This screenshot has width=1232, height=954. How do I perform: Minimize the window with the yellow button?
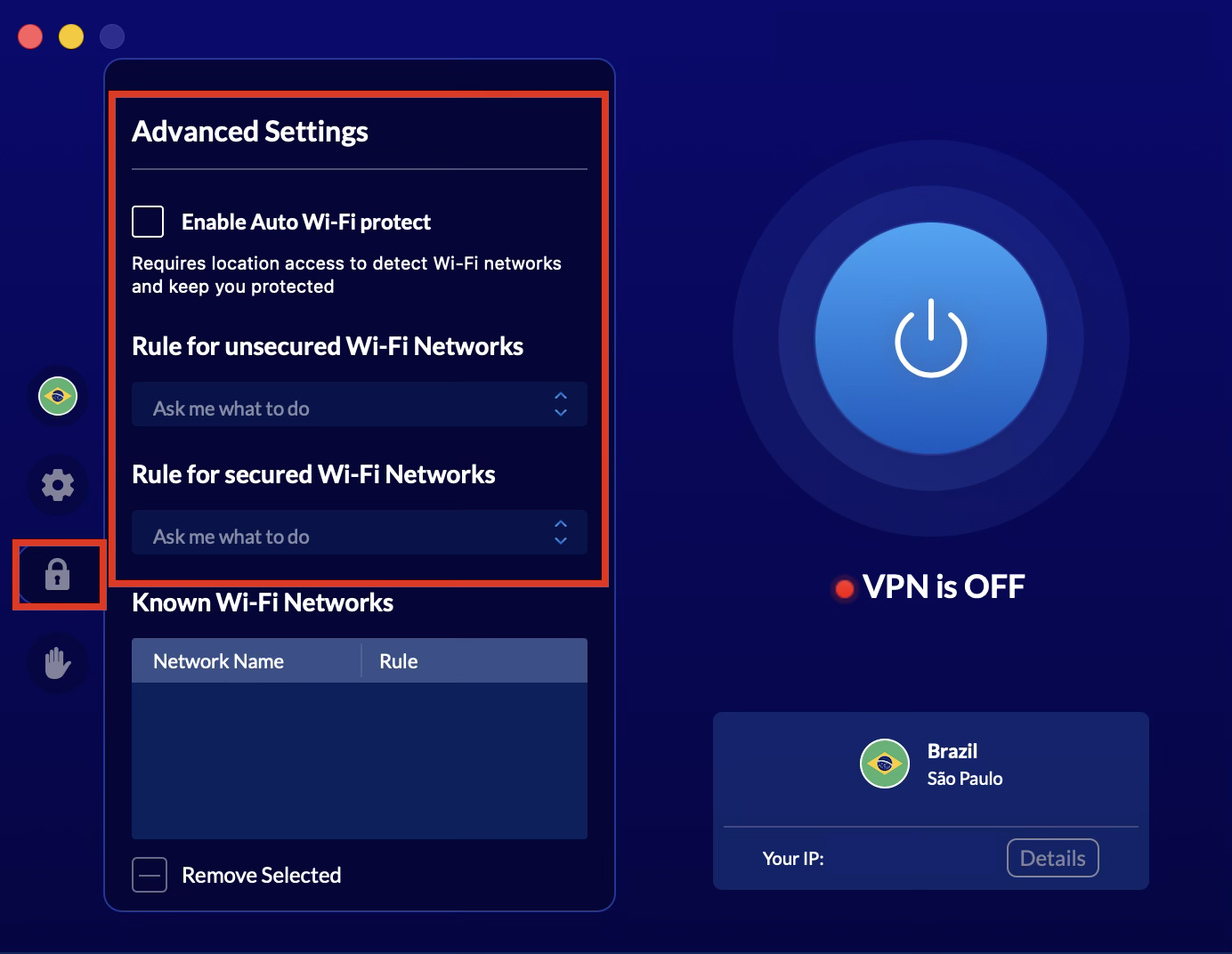[71, 36]
